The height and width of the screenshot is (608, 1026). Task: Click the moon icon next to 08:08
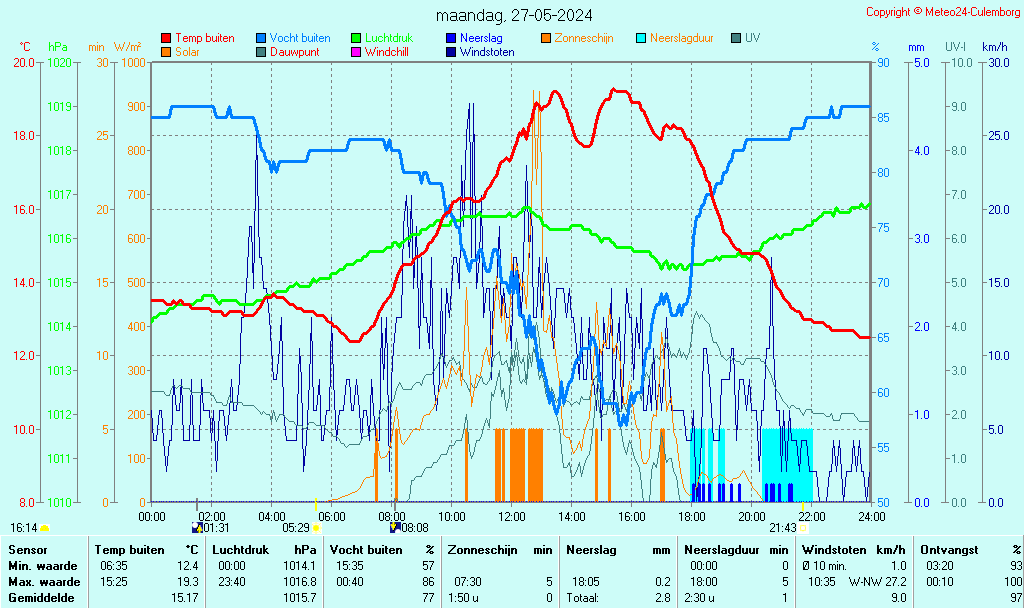pyautogui.click(x=395, y=527)
